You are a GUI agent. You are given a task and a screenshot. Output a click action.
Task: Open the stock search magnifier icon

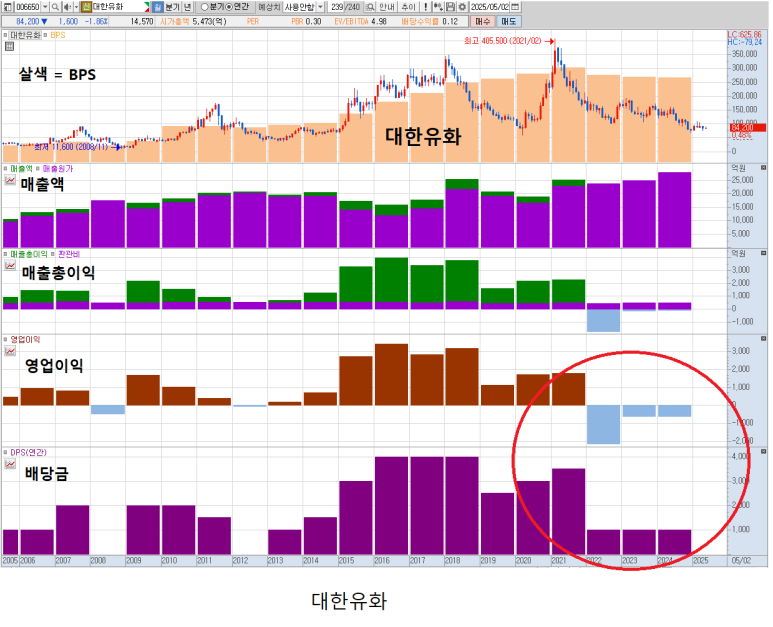[55, 7]
